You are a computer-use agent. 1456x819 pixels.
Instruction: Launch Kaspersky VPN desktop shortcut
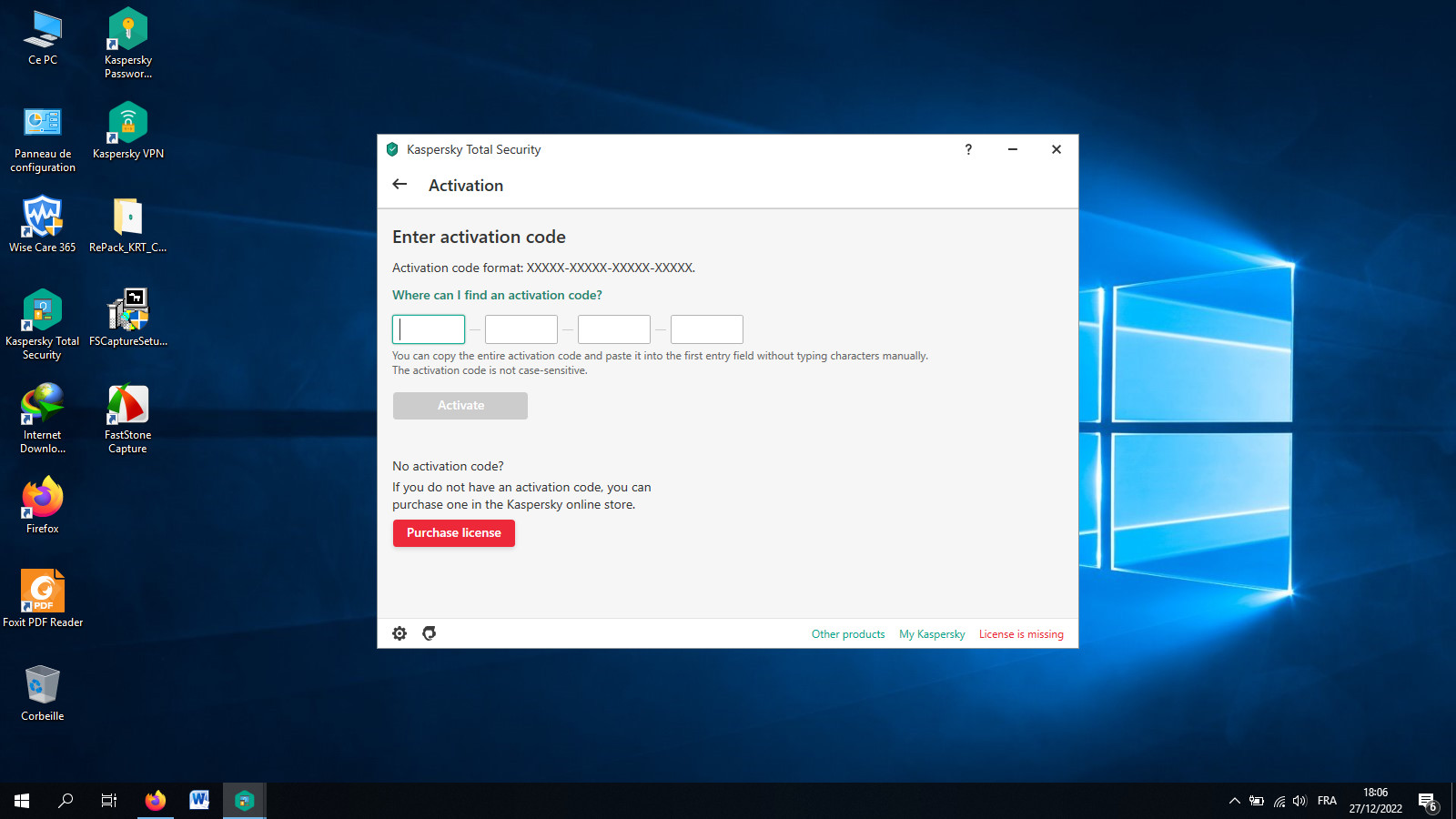[x=128, y=131]
